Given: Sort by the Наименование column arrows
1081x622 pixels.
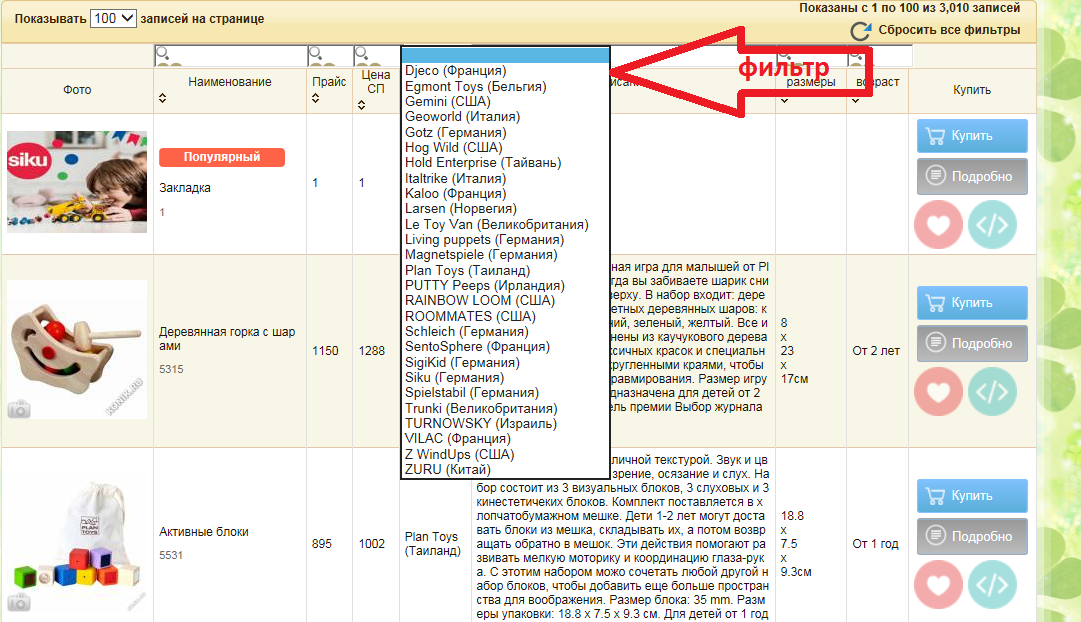Looking at the screenshot, I should (x=163, y=98).
